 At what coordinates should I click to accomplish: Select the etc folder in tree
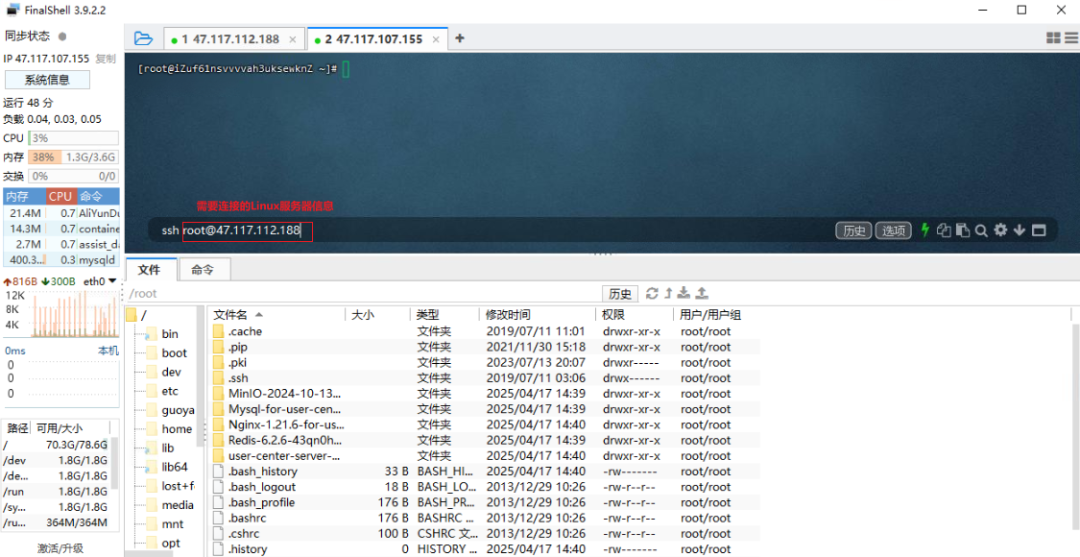pos(169,391)
